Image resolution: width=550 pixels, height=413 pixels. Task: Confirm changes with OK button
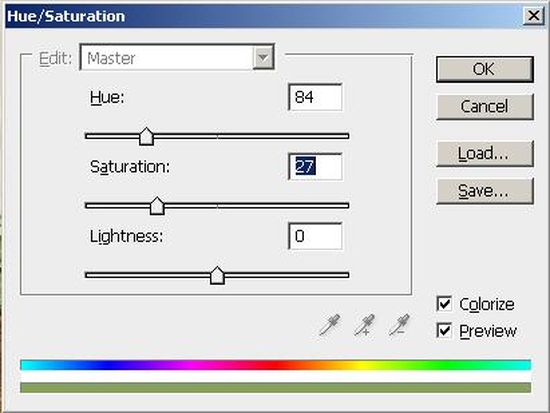tap(485, 69)
